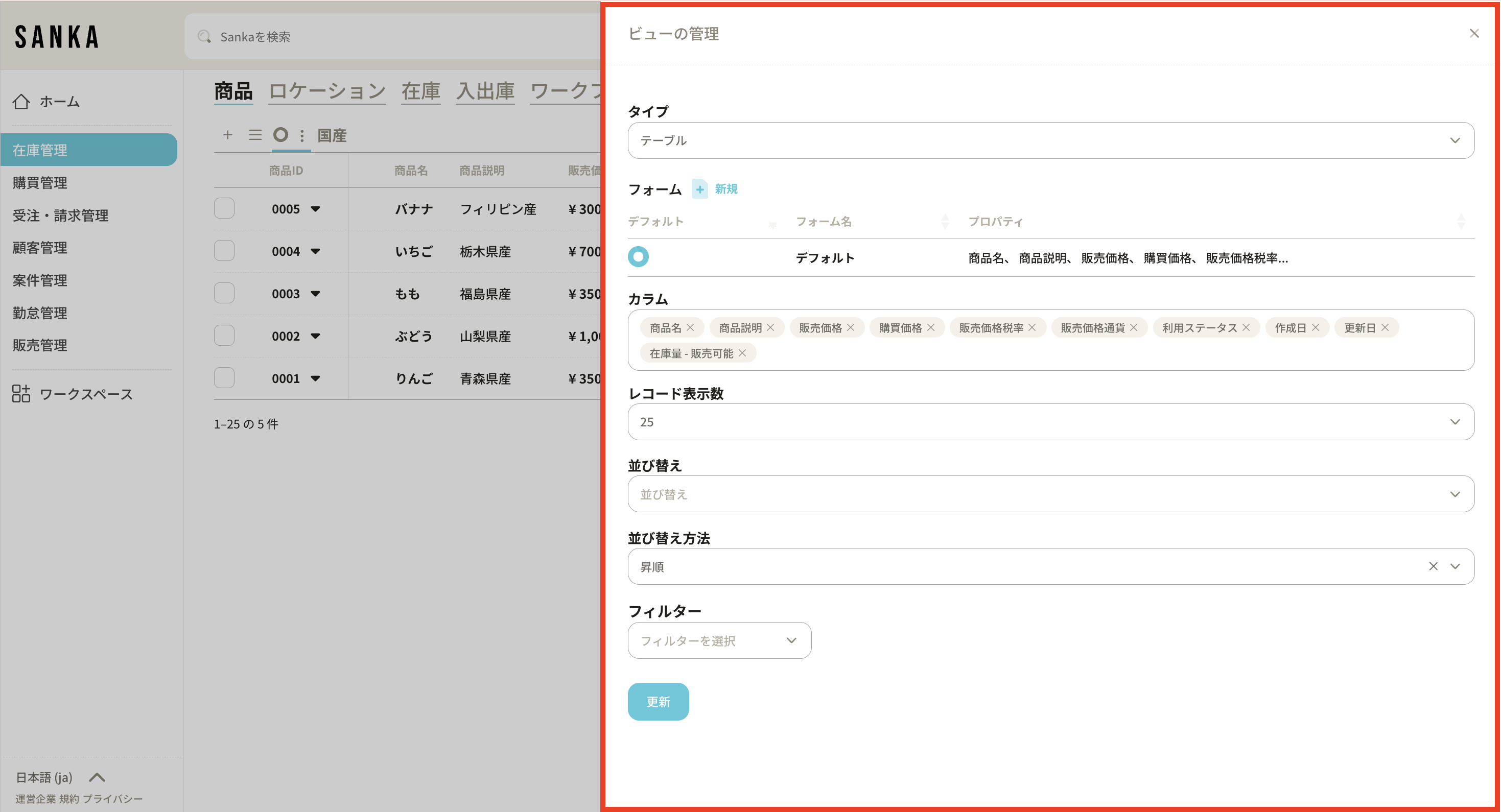Check the checkbox for product 0003

pyautogui.click(x=224, y=293)
